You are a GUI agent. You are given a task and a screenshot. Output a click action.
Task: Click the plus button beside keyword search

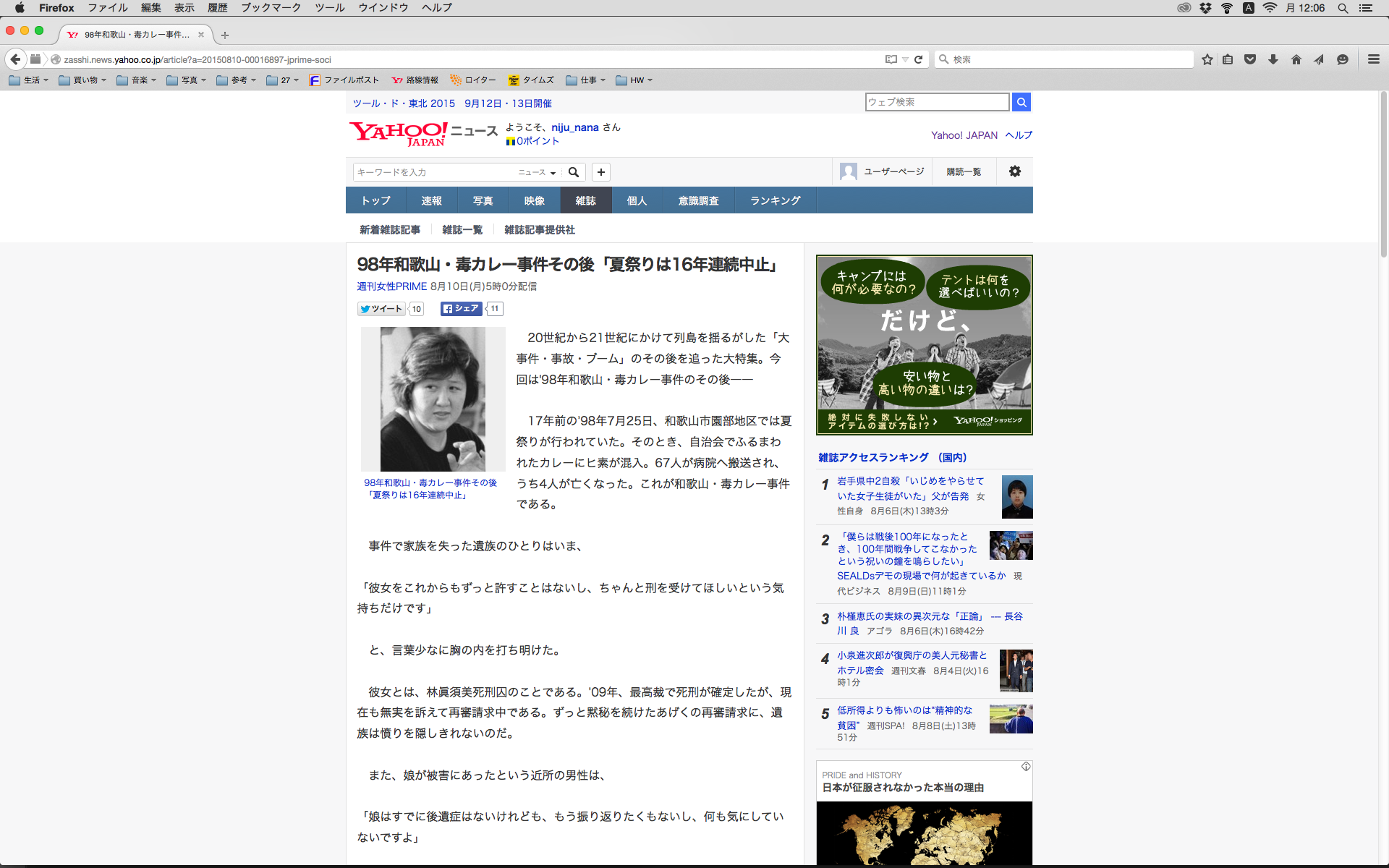pyautogui.click(x=601, y=172)
